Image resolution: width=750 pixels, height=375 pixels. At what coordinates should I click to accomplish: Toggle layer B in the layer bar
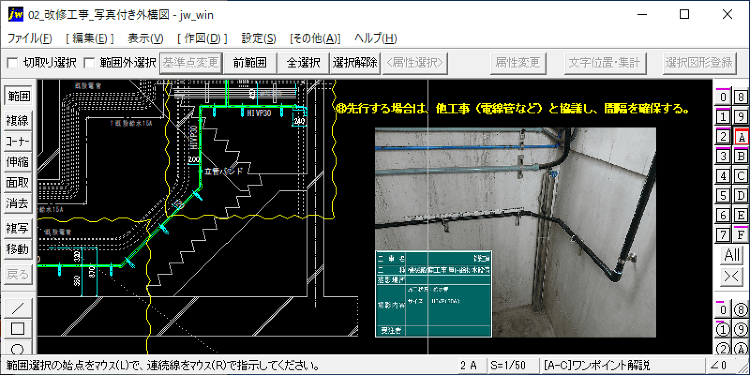(x=741, y=156)
